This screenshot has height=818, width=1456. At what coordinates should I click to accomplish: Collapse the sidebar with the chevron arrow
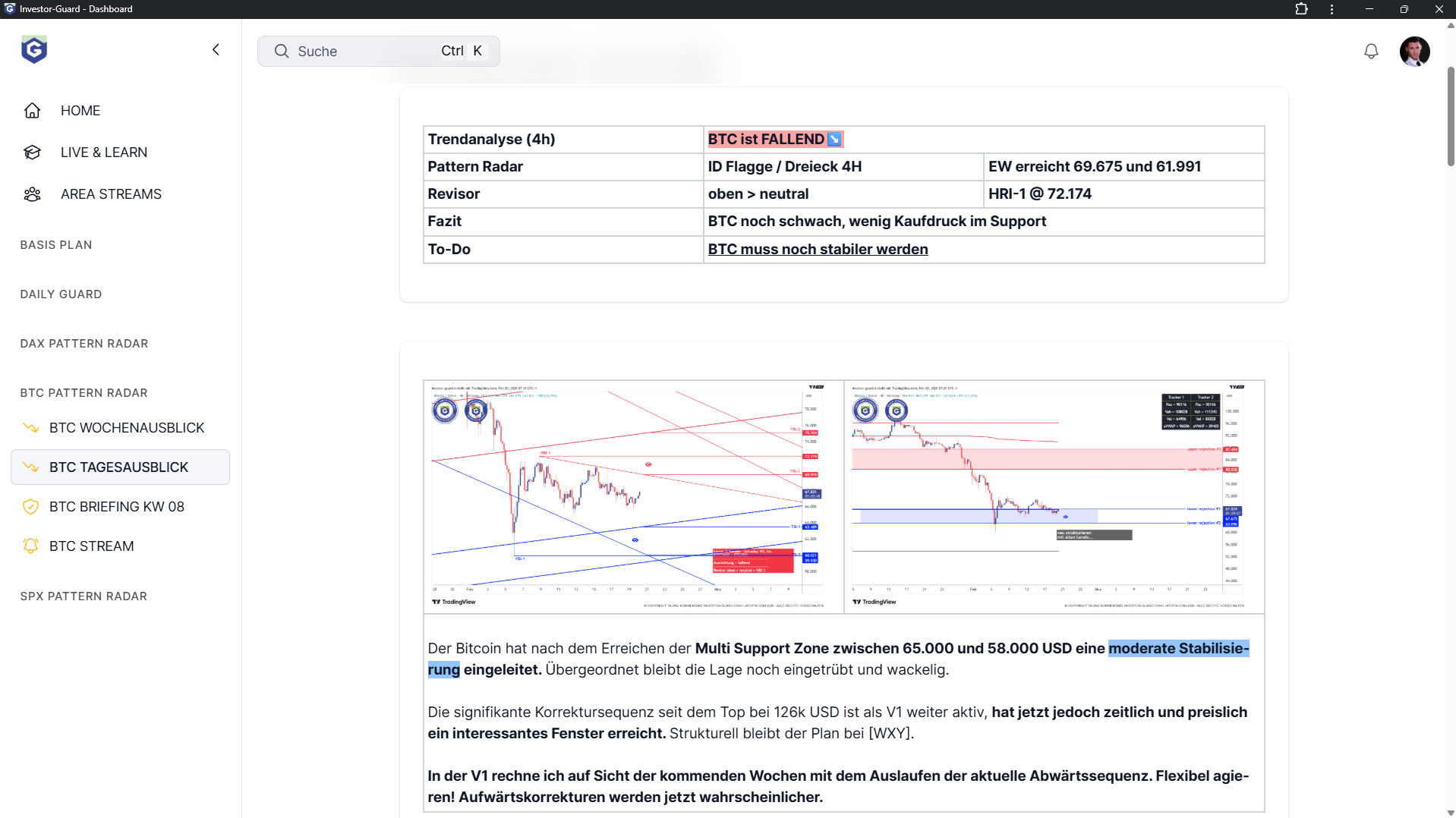(216, 50)
